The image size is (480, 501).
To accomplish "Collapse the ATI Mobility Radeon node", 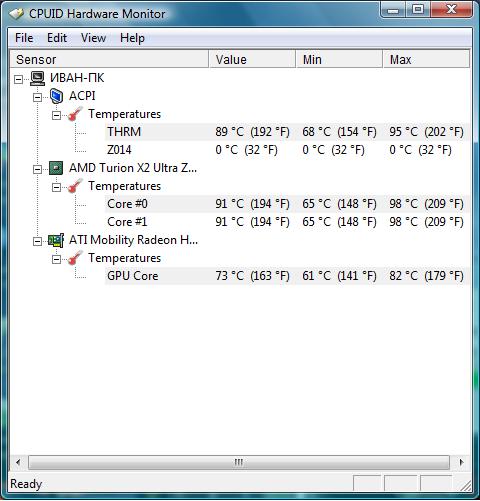I will pyautogui.click(x=38, y=241).
